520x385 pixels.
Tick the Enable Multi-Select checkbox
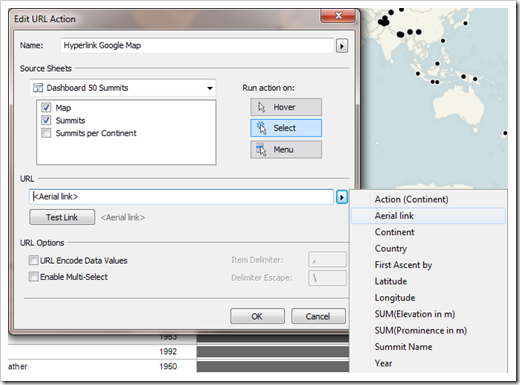click(x=33, y=276)
